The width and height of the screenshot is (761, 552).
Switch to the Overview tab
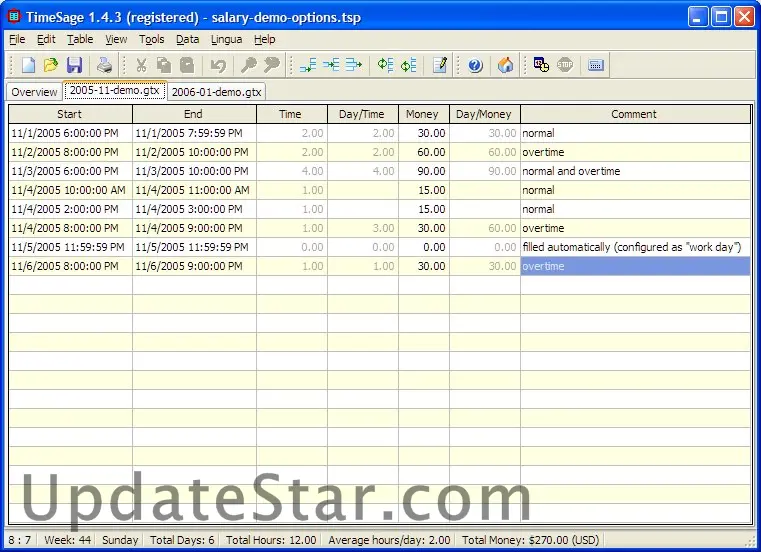34,92
